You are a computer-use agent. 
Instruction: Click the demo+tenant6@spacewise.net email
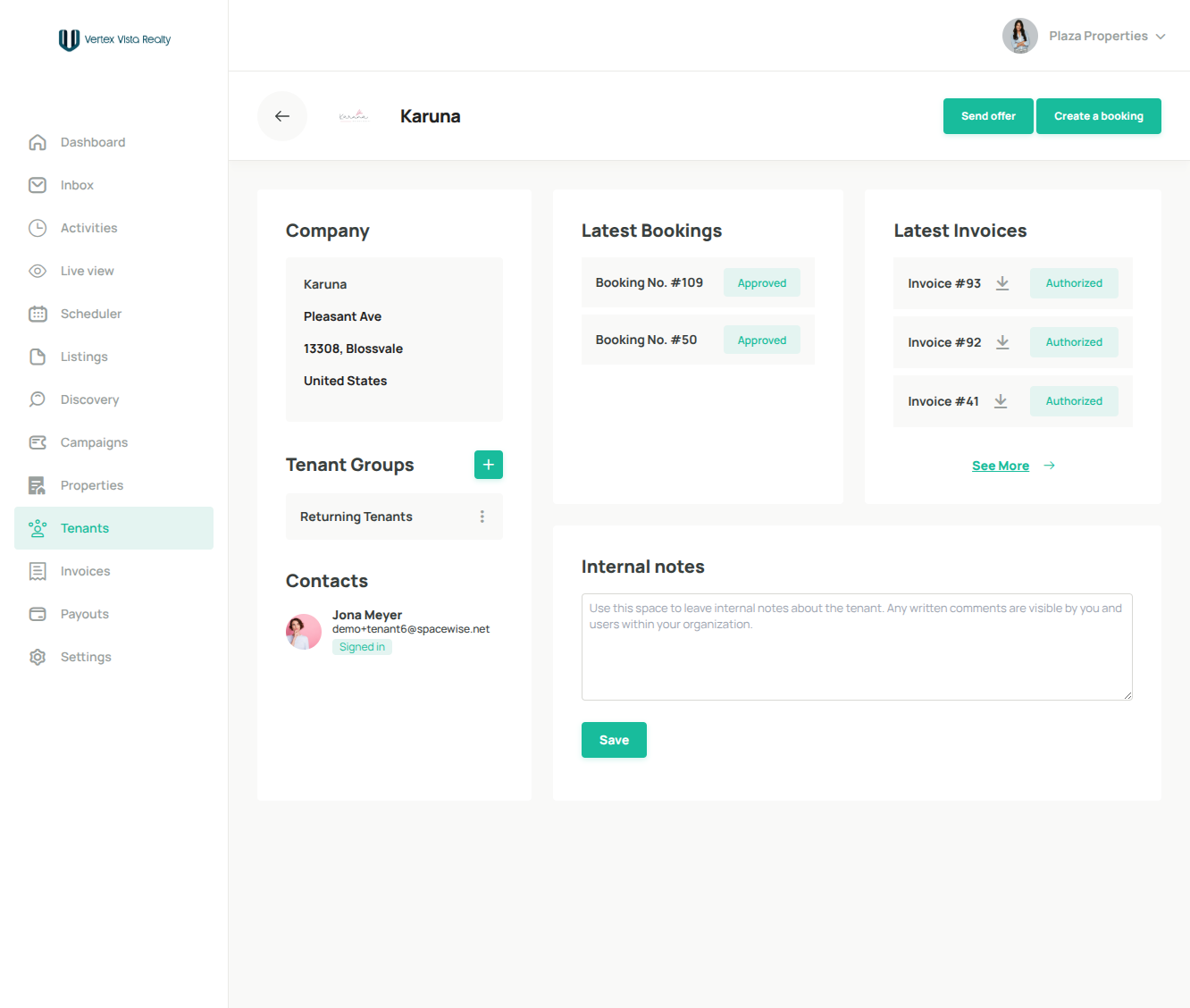pyautogui.click(x=411, y=629)
